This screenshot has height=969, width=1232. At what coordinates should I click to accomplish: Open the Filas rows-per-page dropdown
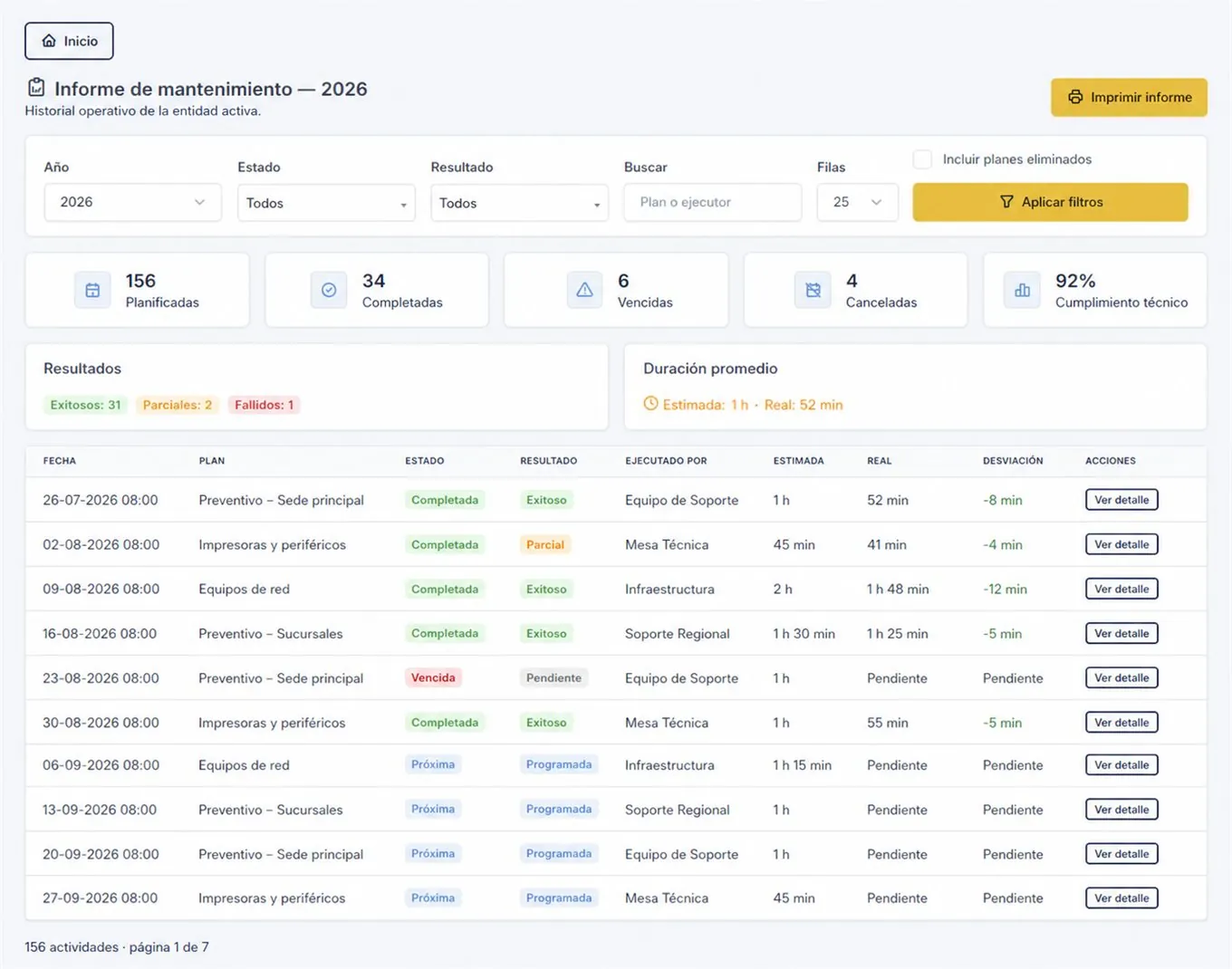tap(857, 202)
